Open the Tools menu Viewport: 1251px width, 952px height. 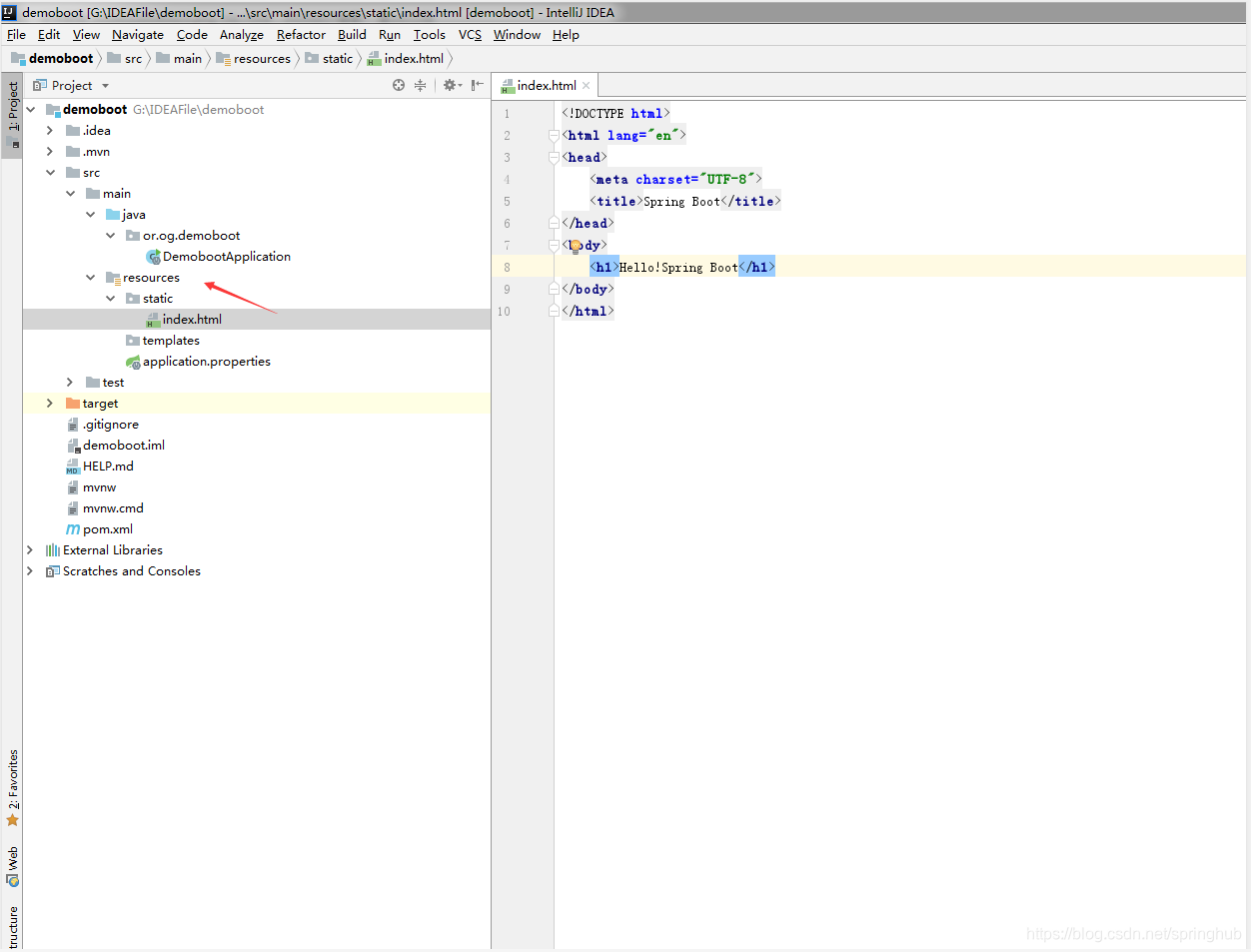pyautogui.click(x=430, y=35)
